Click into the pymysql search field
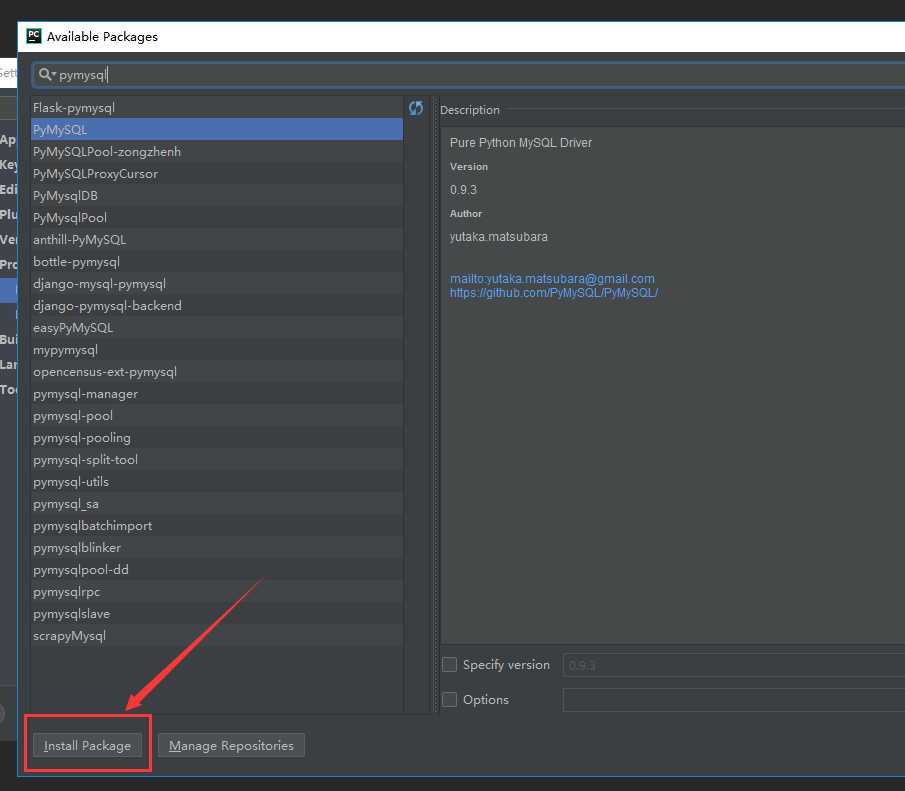 (x=469, y=74)
